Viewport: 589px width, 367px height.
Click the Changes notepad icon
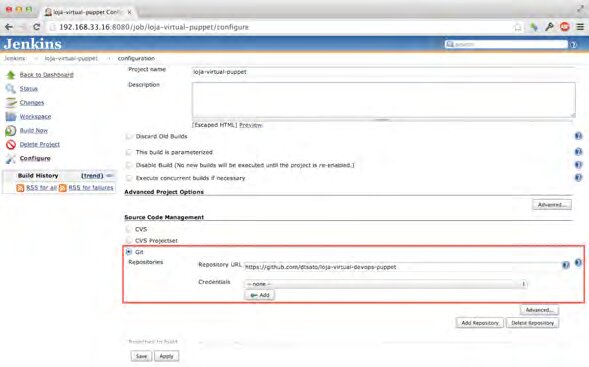point(11,103)
